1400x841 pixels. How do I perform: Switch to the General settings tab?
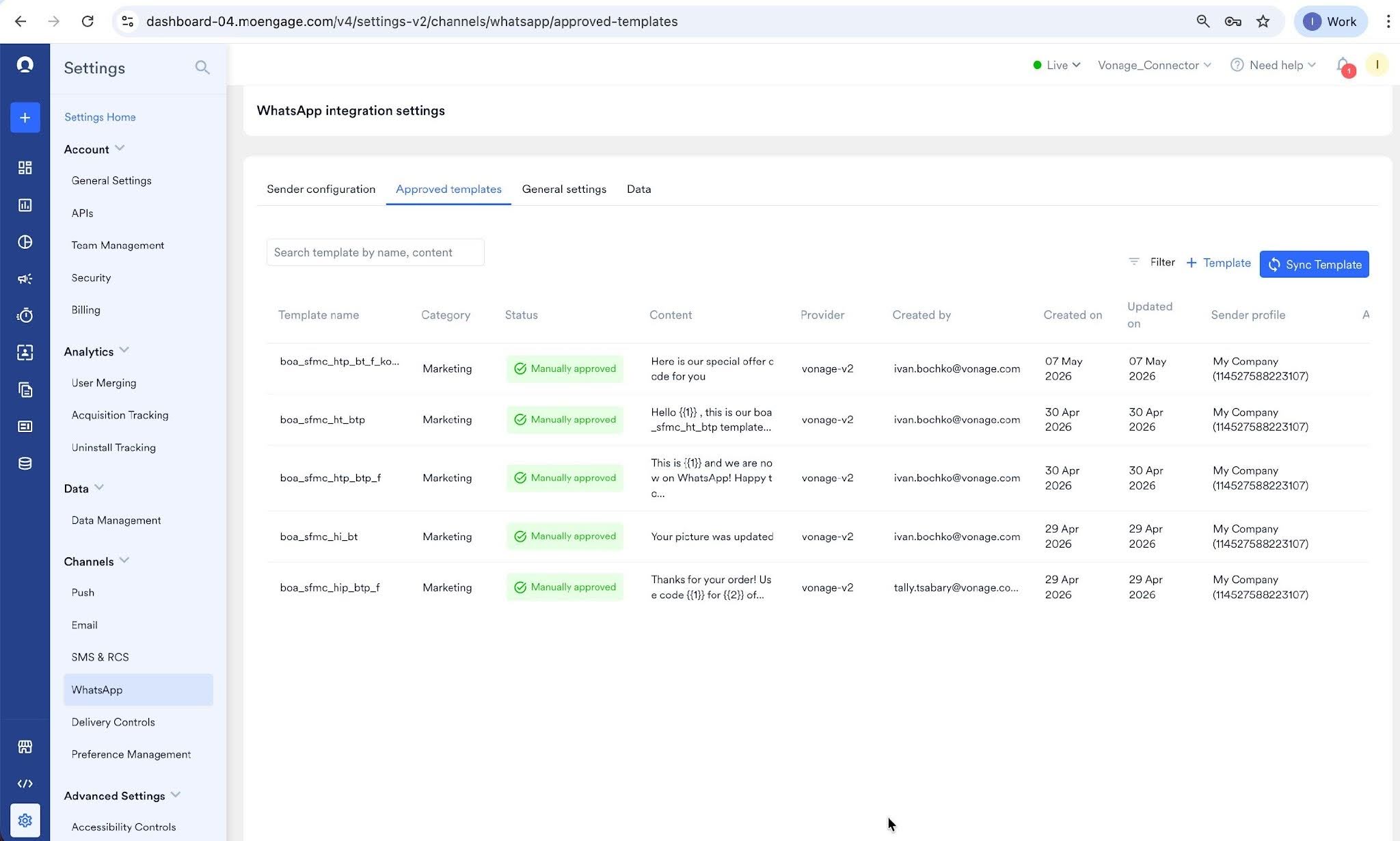tap(564, 189)
